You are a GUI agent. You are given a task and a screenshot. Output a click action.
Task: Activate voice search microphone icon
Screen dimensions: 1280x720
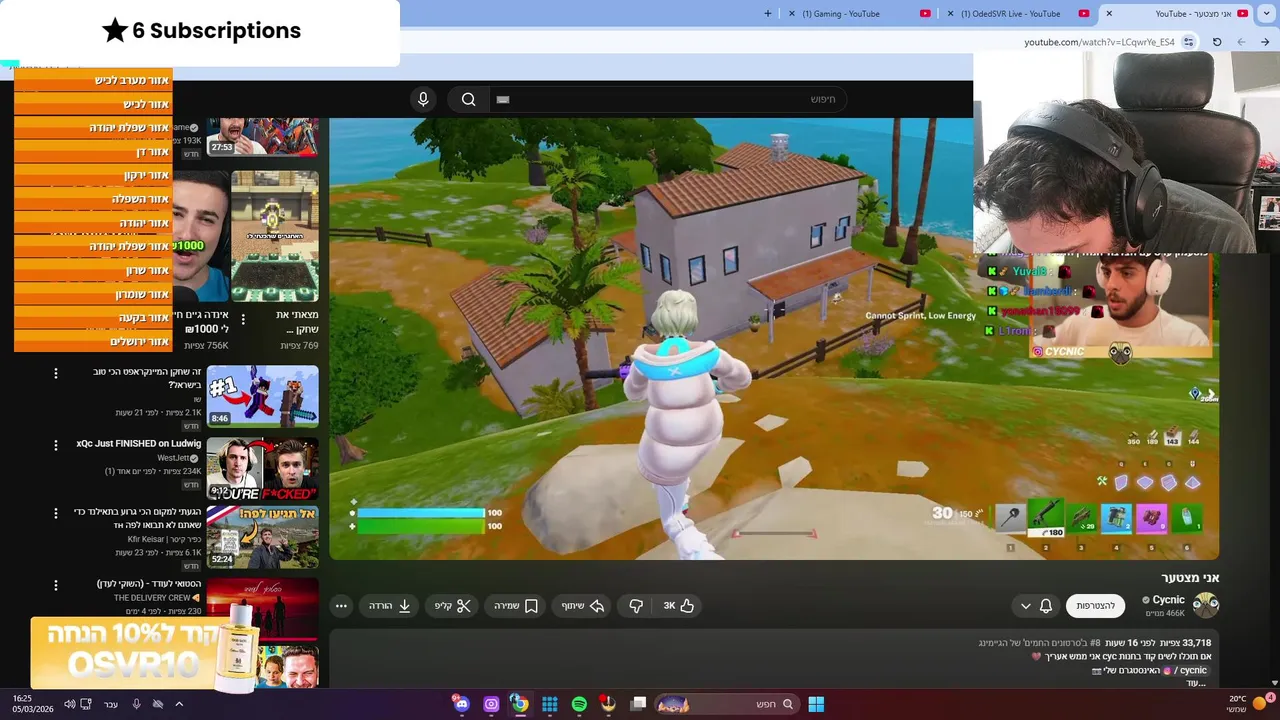(x=423, y=99)
